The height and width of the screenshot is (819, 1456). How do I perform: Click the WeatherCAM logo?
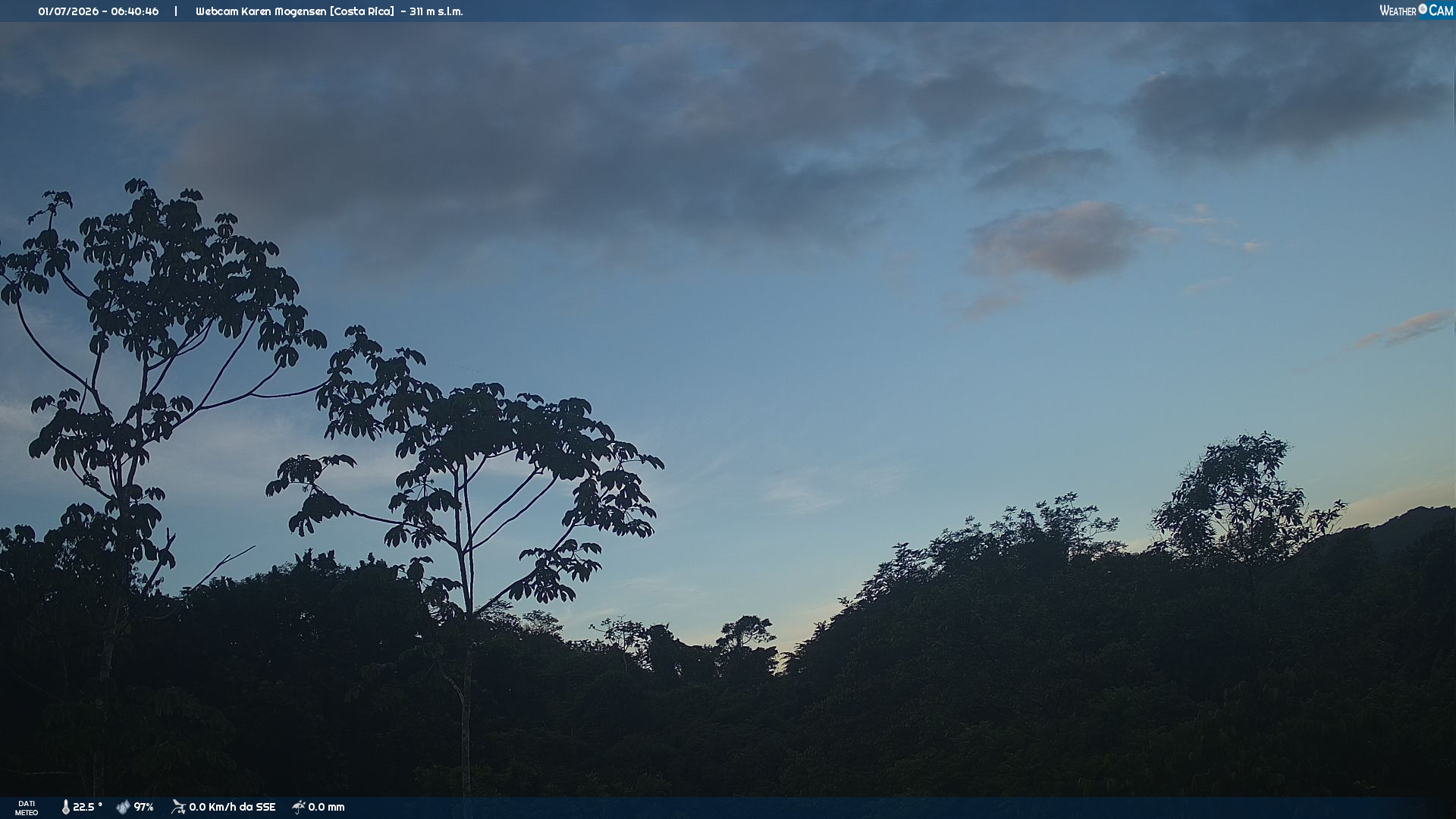click(1416, 11)
